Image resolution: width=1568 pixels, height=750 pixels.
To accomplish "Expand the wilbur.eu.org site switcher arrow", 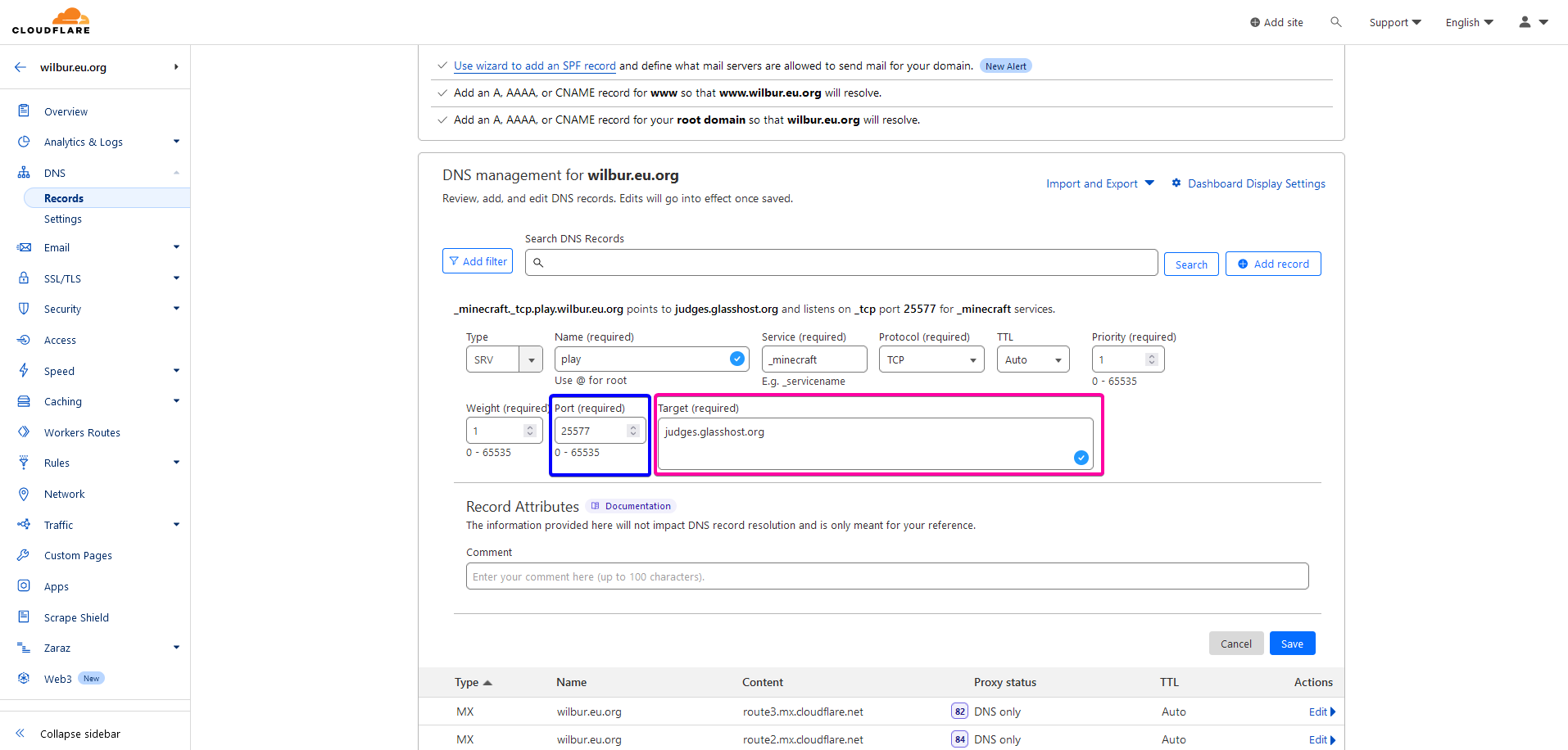I will [176, 67].
